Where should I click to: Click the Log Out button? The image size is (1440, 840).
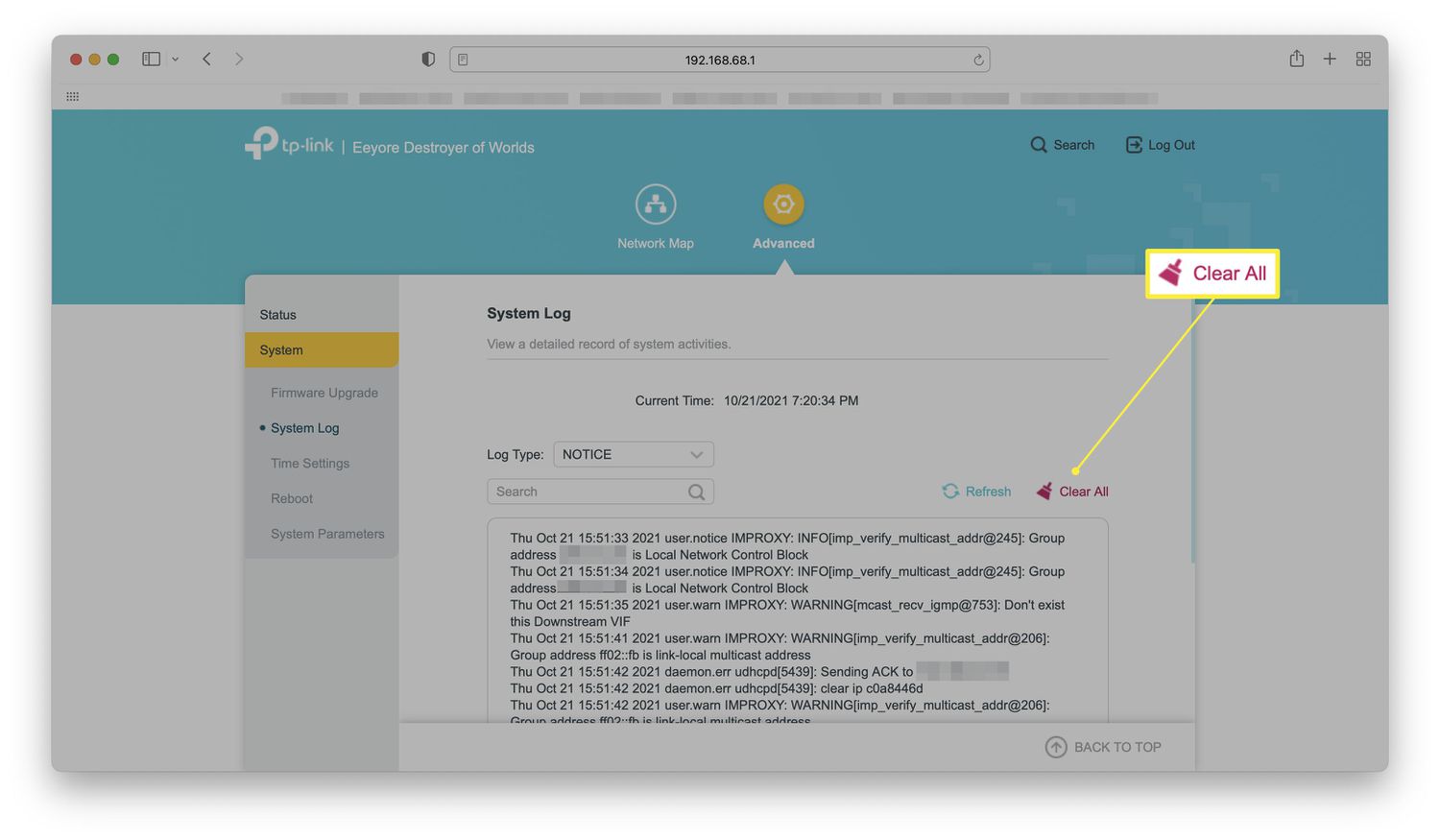point(1161,145)
